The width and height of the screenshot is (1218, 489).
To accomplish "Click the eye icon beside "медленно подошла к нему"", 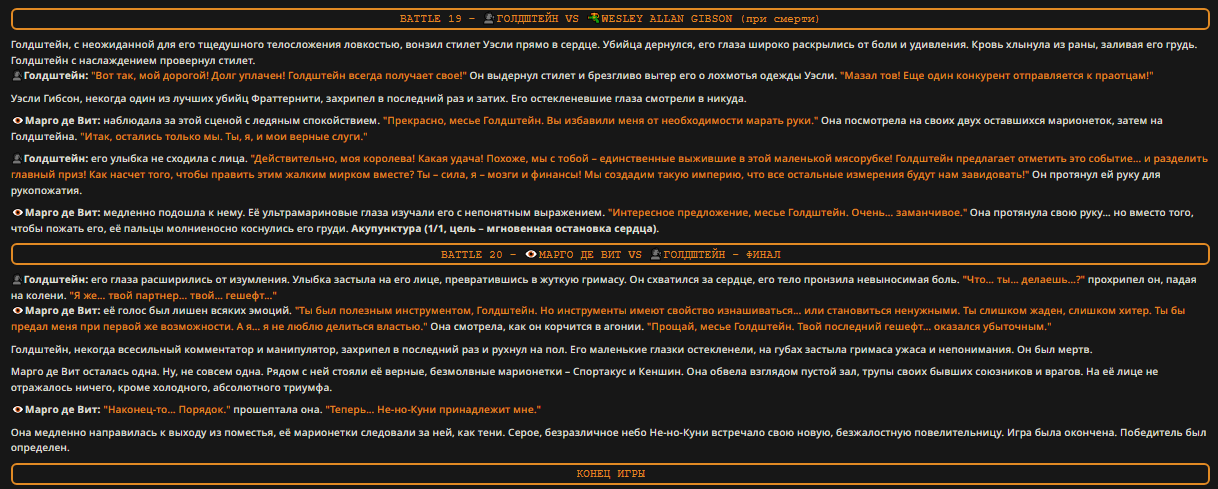I will (17, 213).
